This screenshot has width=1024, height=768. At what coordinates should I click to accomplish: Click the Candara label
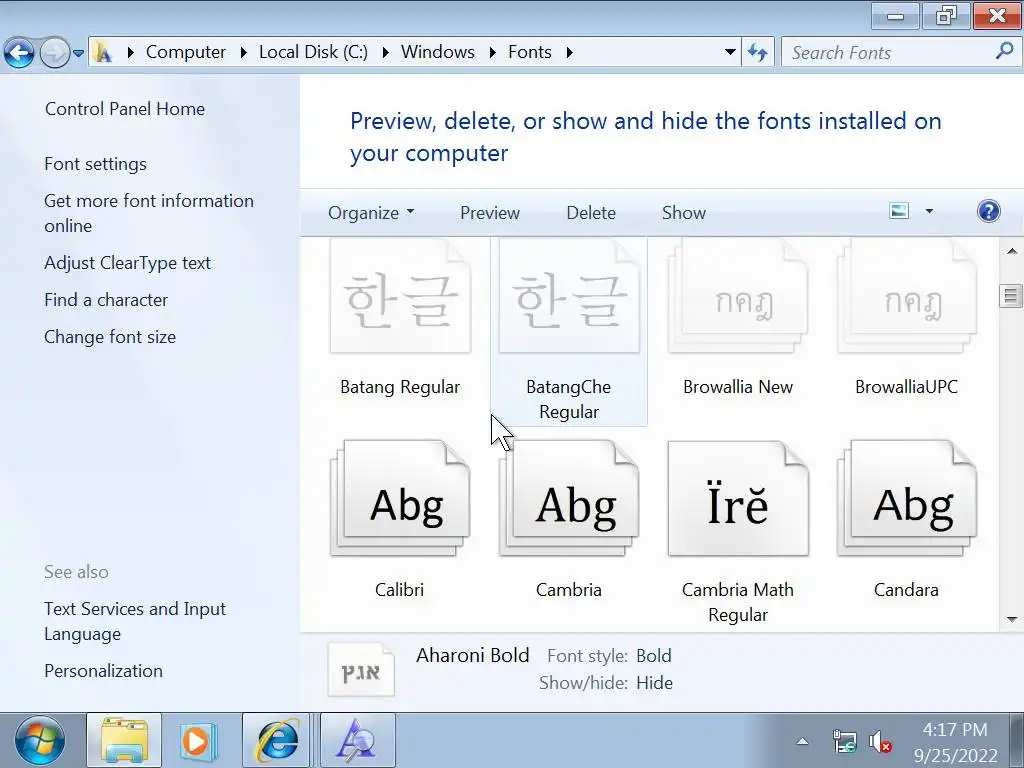(x=906, y=590)
